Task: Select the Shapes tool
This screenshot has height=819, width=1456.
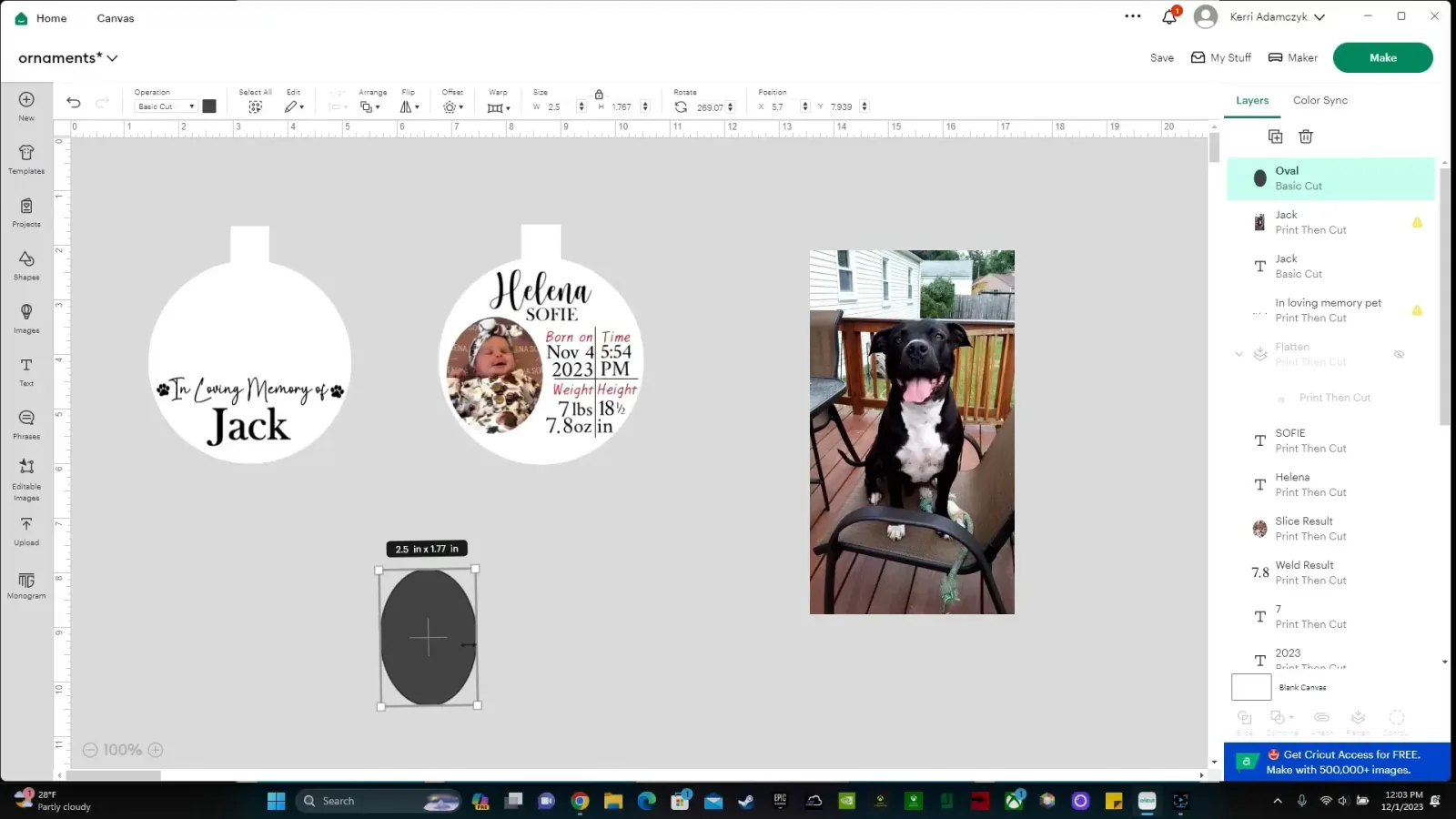Action: click(26, 265)
